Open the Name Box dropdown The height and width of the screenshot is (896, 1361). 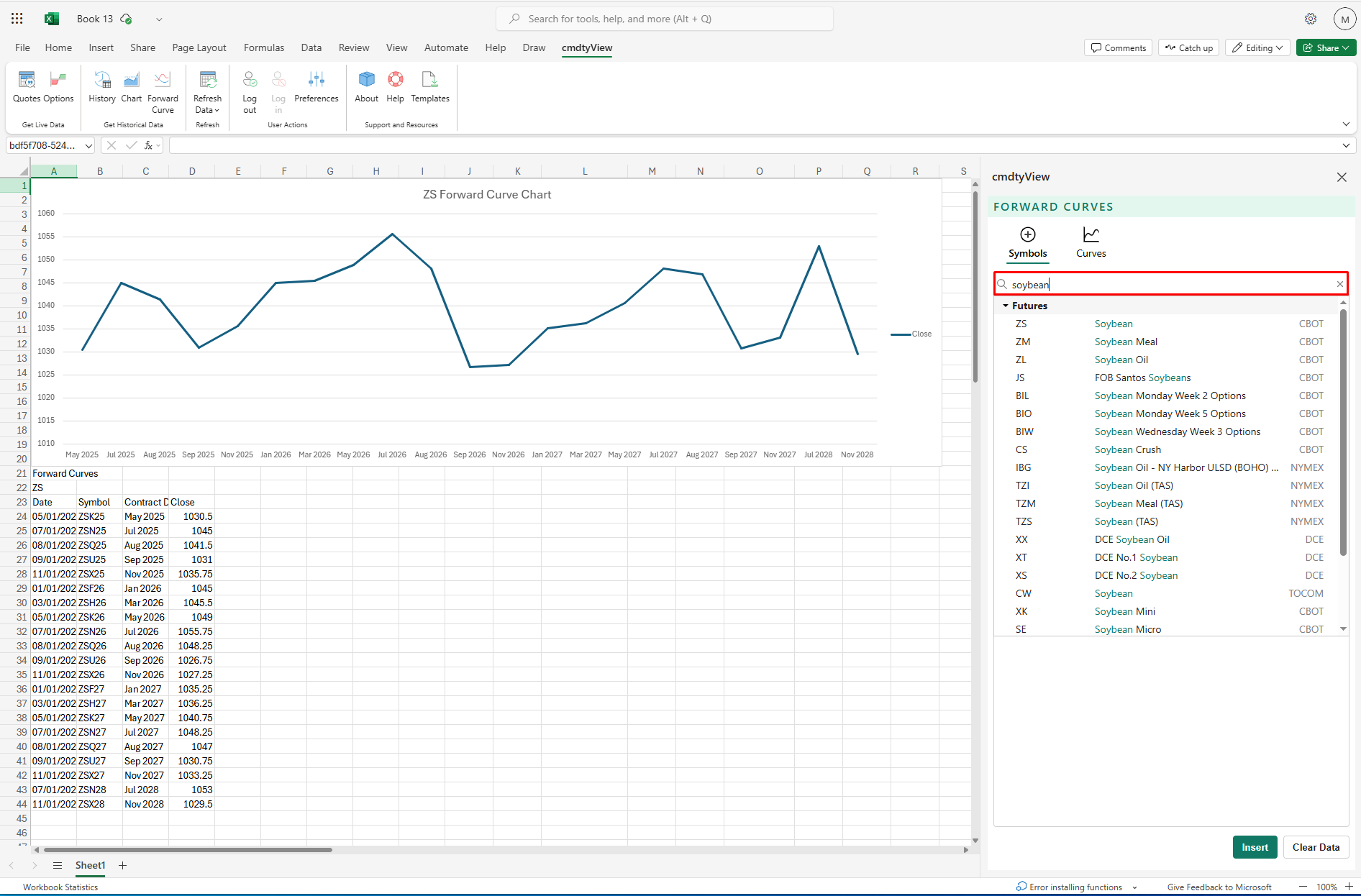pos(88,145)
